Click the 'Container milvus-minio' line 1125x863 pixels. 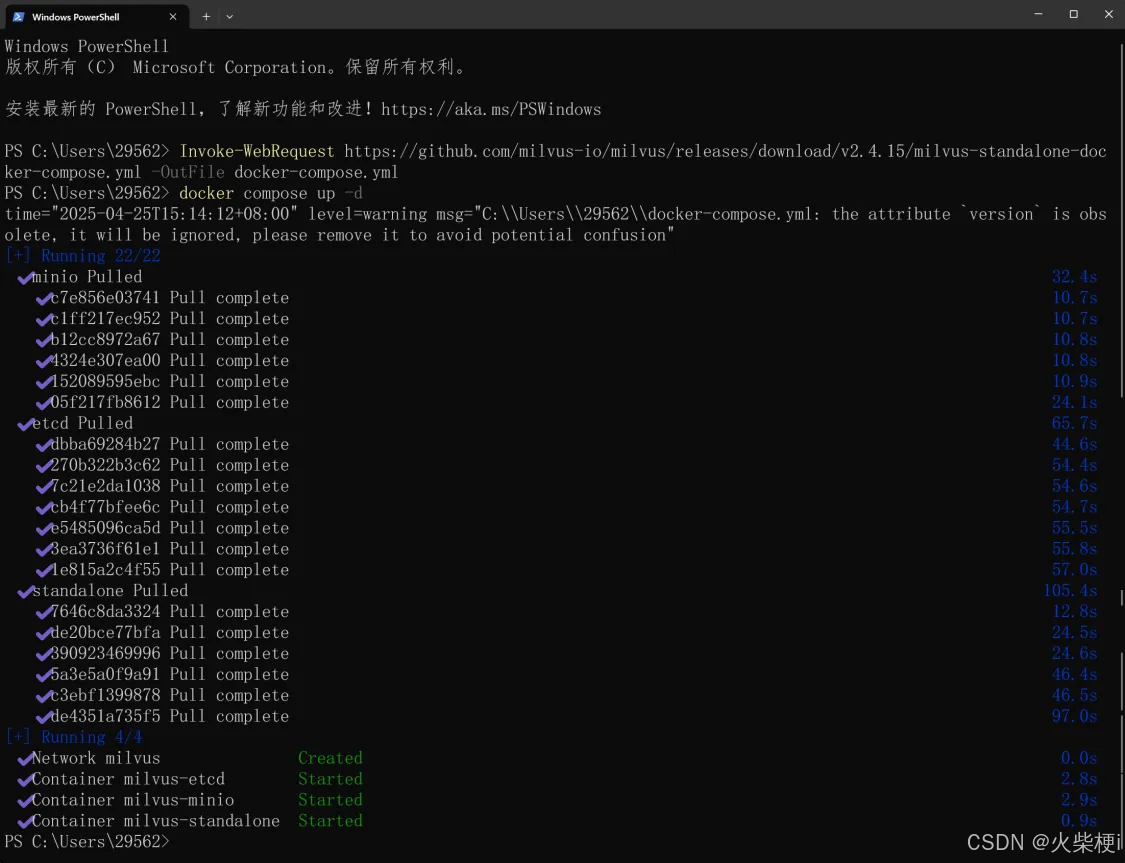tap(126, 800)
